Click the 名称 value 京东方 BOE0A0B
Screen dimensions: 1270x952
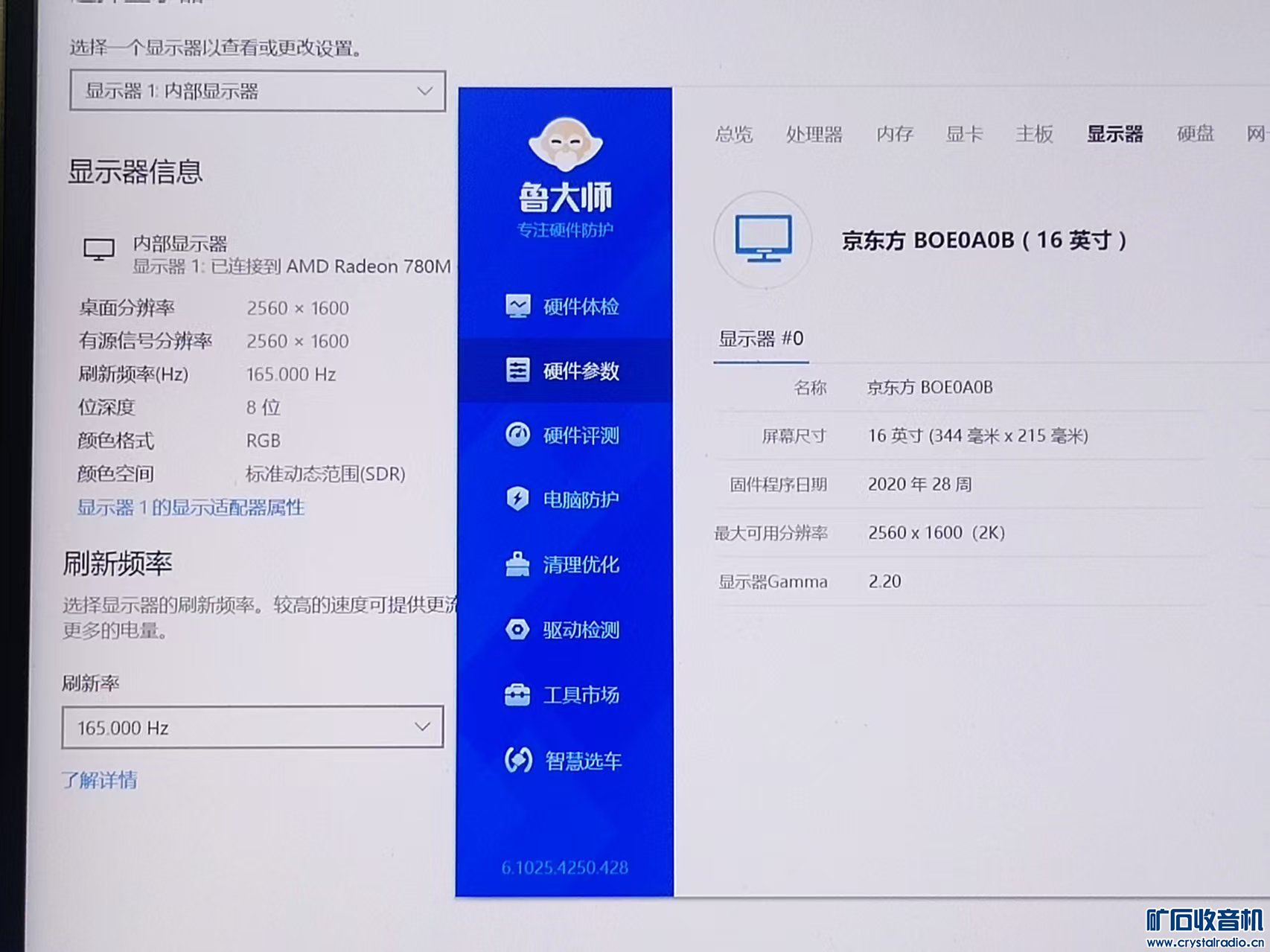click(930, 387)
